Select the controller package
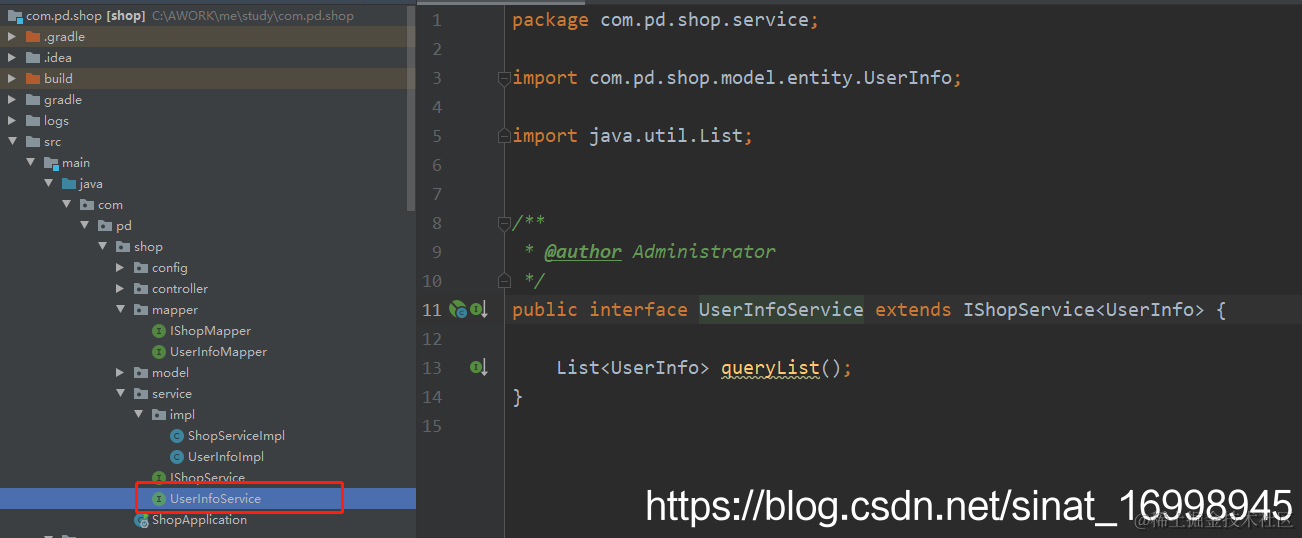The image size is (1302, 538). tap(180, 289)
